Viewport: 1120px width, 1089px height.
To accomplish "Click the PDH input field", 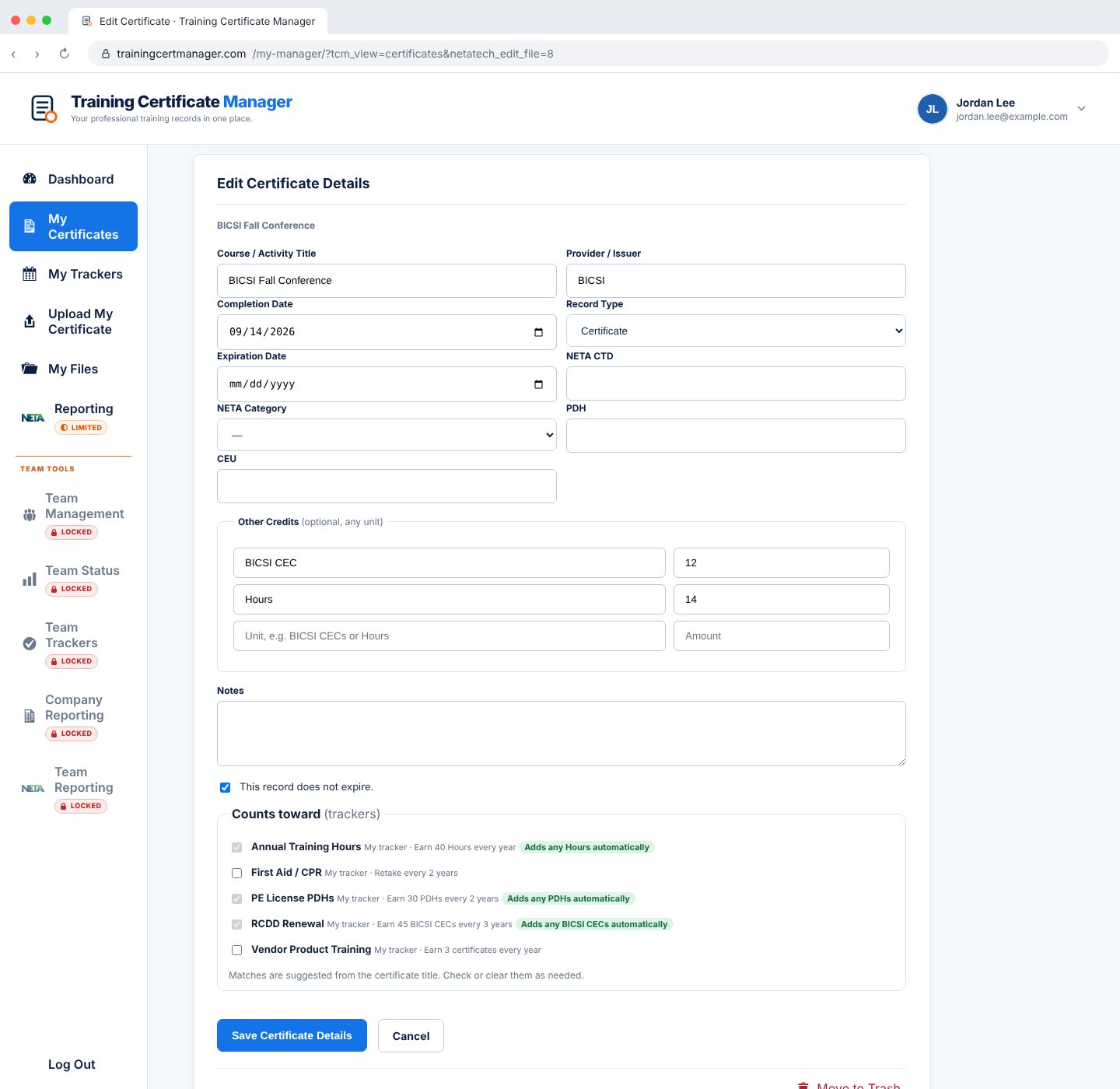I will (x=736, y=436).
